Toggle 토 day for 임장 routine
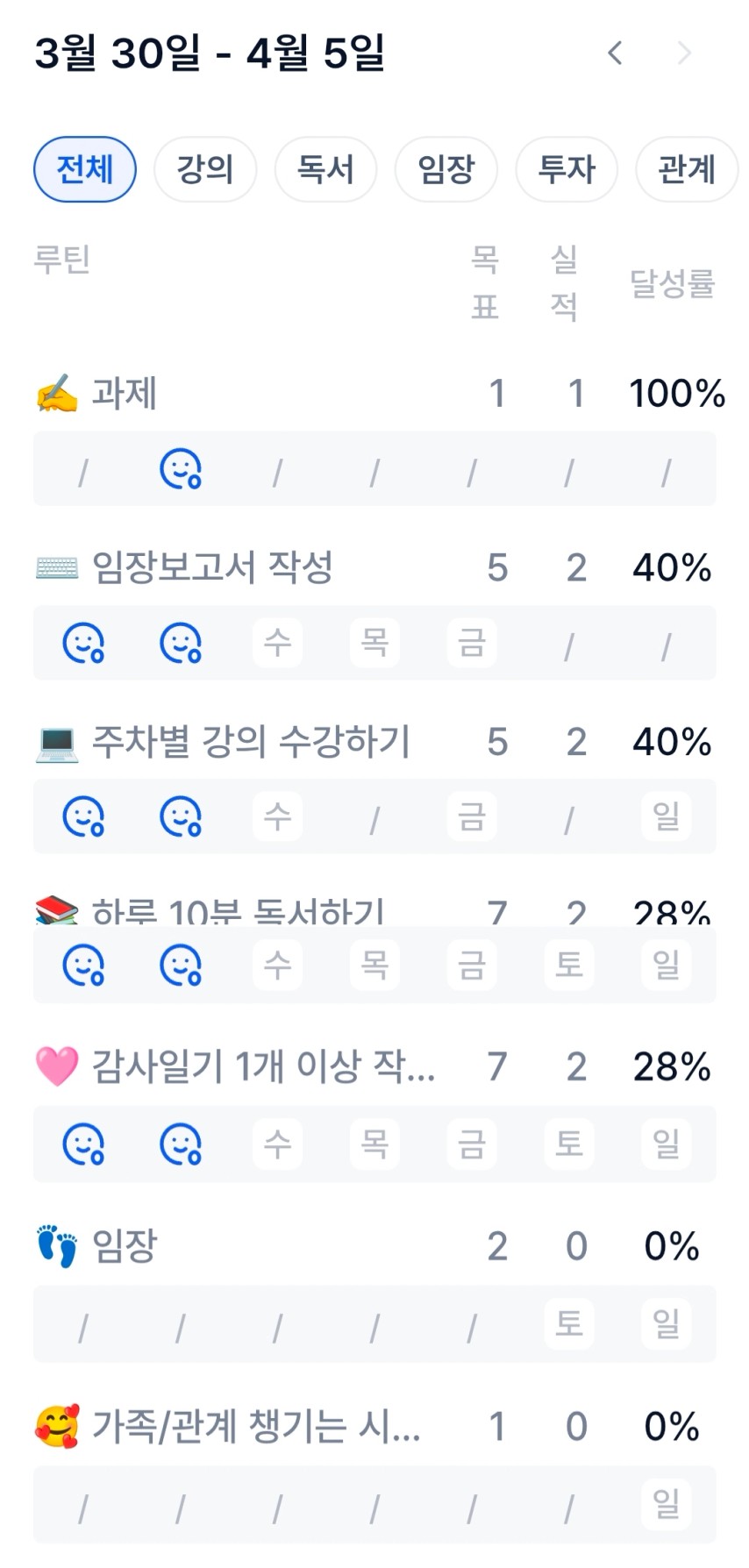 coord(569,1323)
